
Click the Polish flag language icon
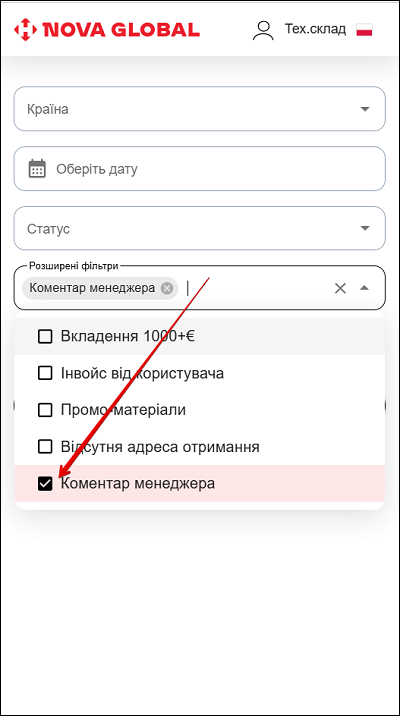364,30
